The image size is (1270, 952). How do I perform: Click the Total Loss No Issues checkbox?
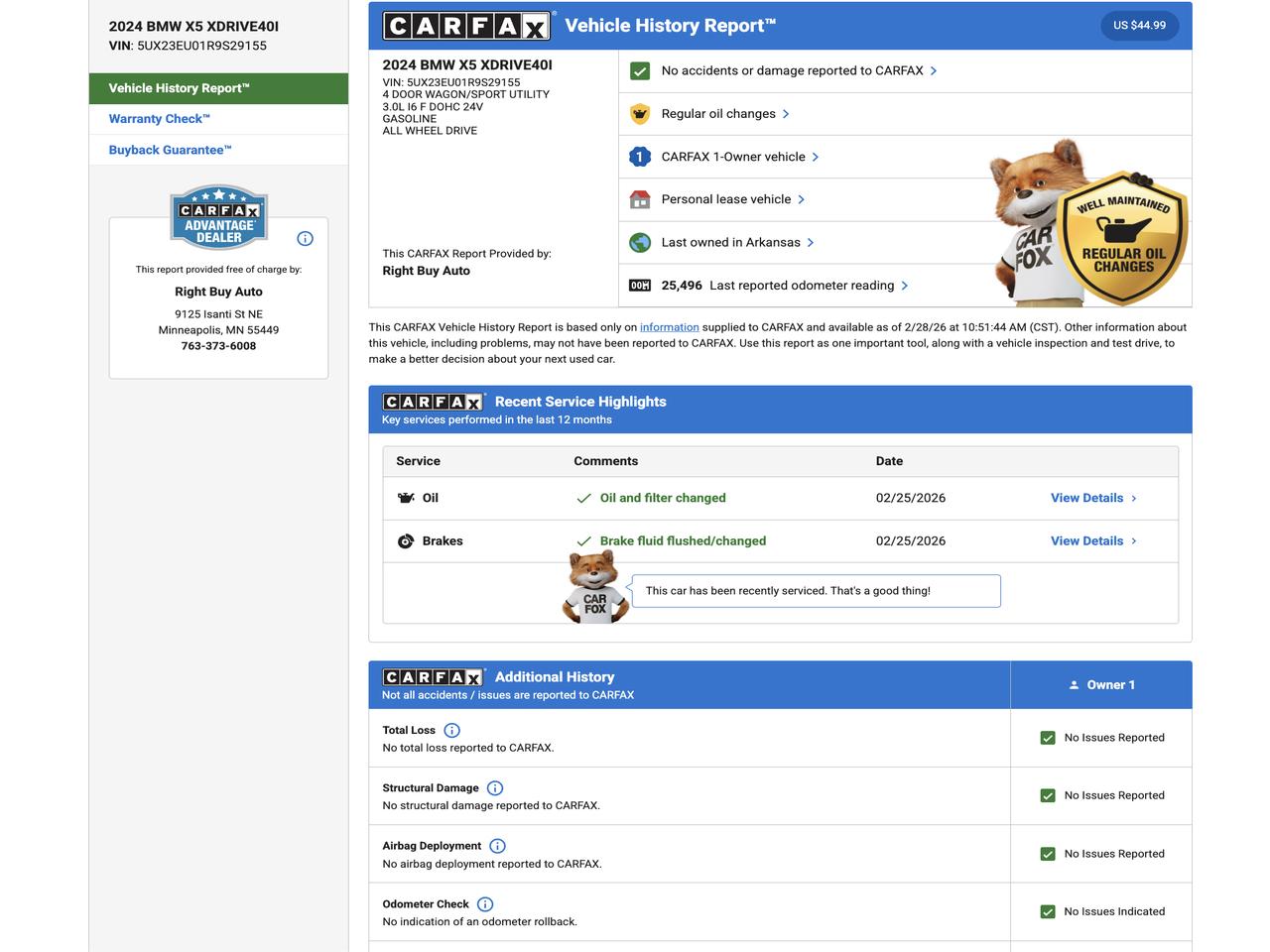coord(1048,738)
